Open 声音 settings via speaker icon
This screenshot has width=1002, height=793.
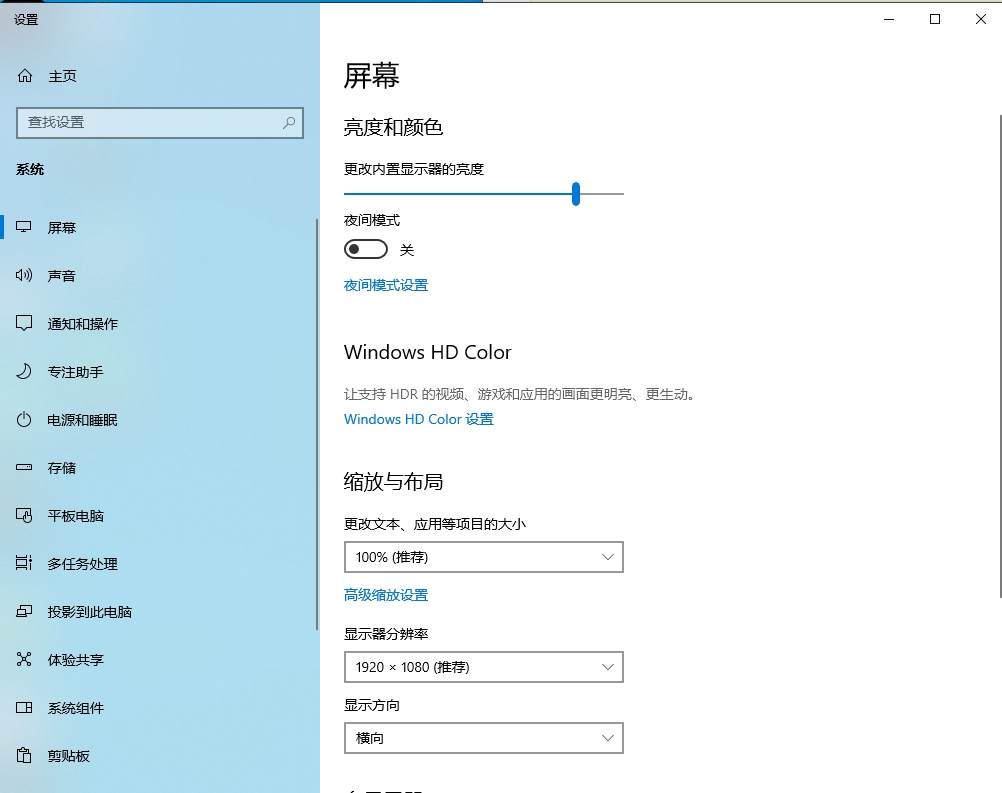click(x=25, y=276)
